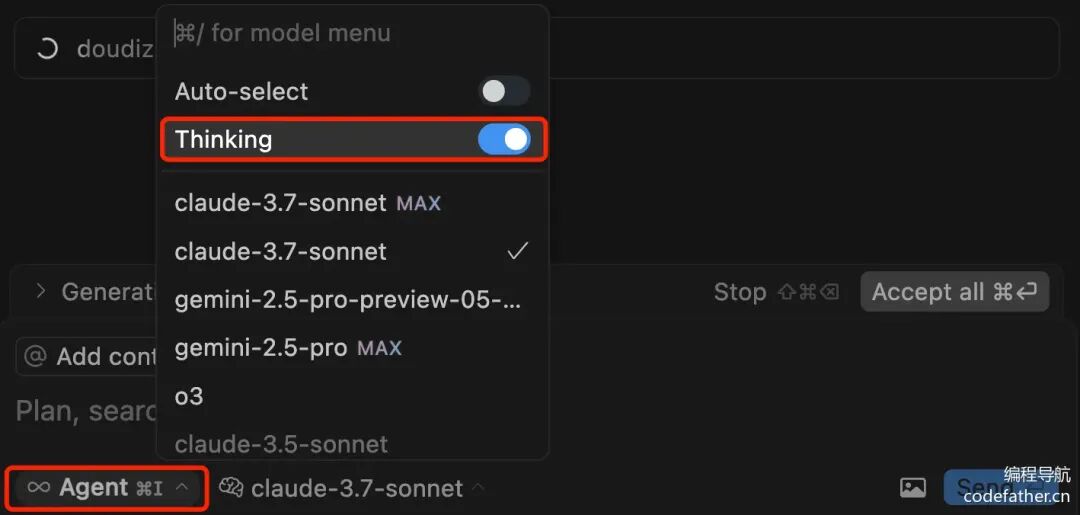This screenshot has width=1080, height=515.
Task: Disable the Thinking switch
Action: click(503, 139)
